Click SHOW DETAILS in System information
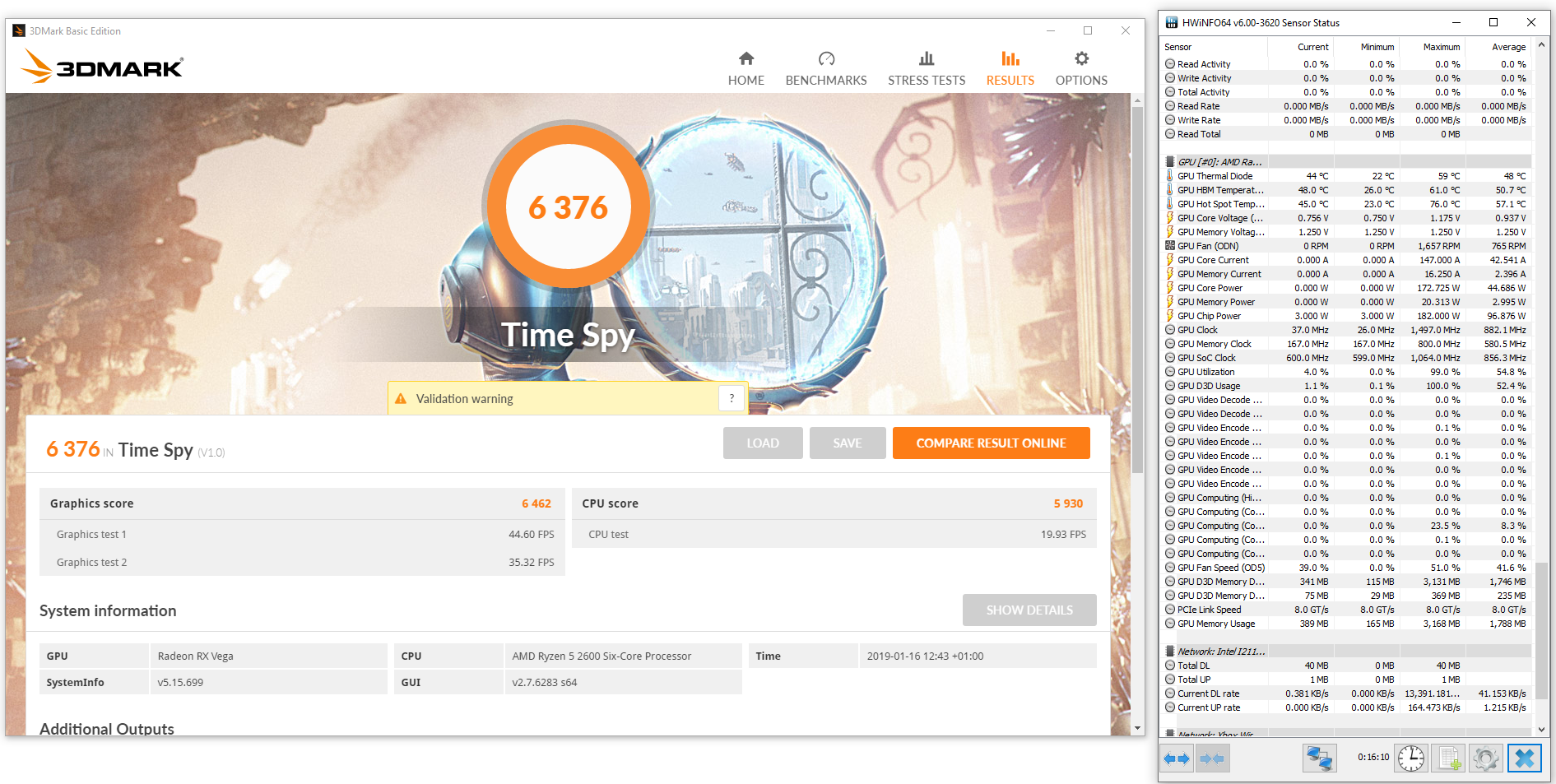Screen dimensions: 1556x784 pyautogui.click(x=1029, y=610)
